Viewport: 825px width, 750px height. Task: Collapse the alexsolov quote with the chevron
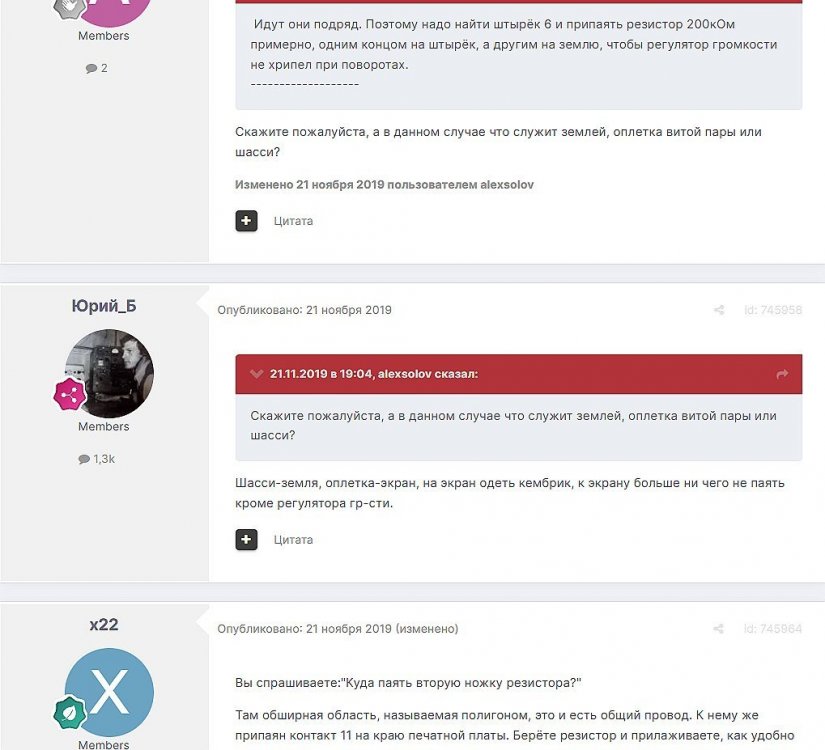pyautogui.click(x=256, y=374)
